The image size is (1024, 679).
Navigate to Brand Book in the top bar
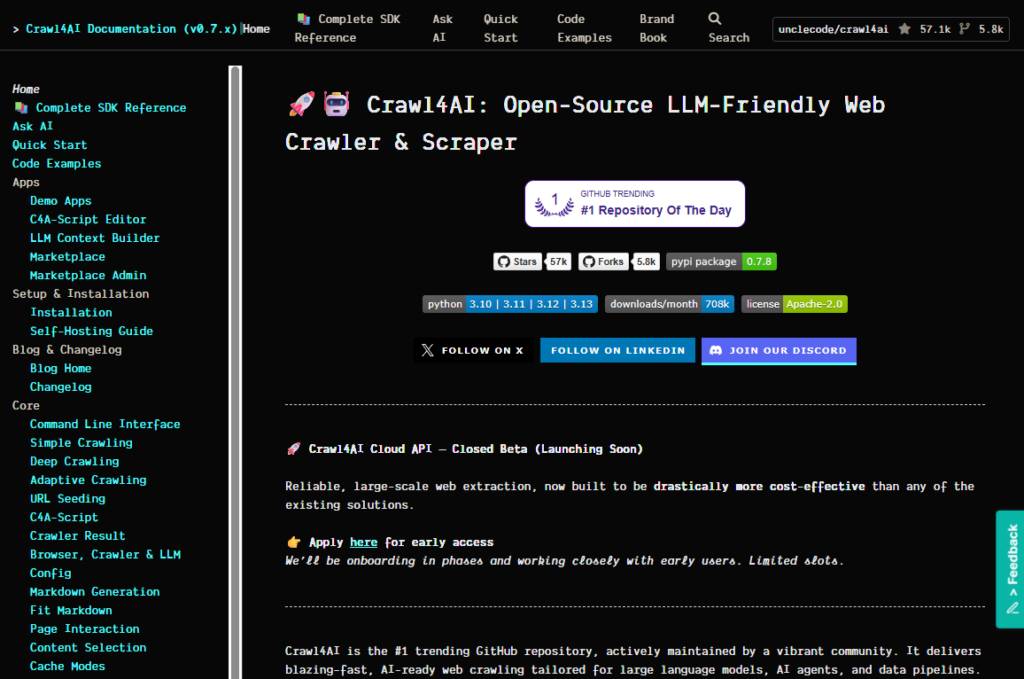[655, 27]
